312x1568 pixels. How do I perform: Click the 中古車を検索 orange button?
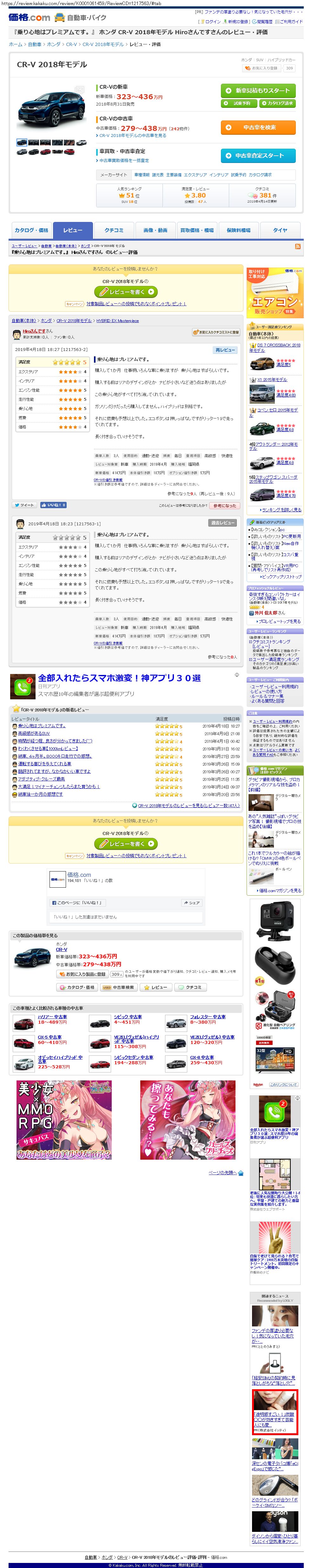[258, 127]
